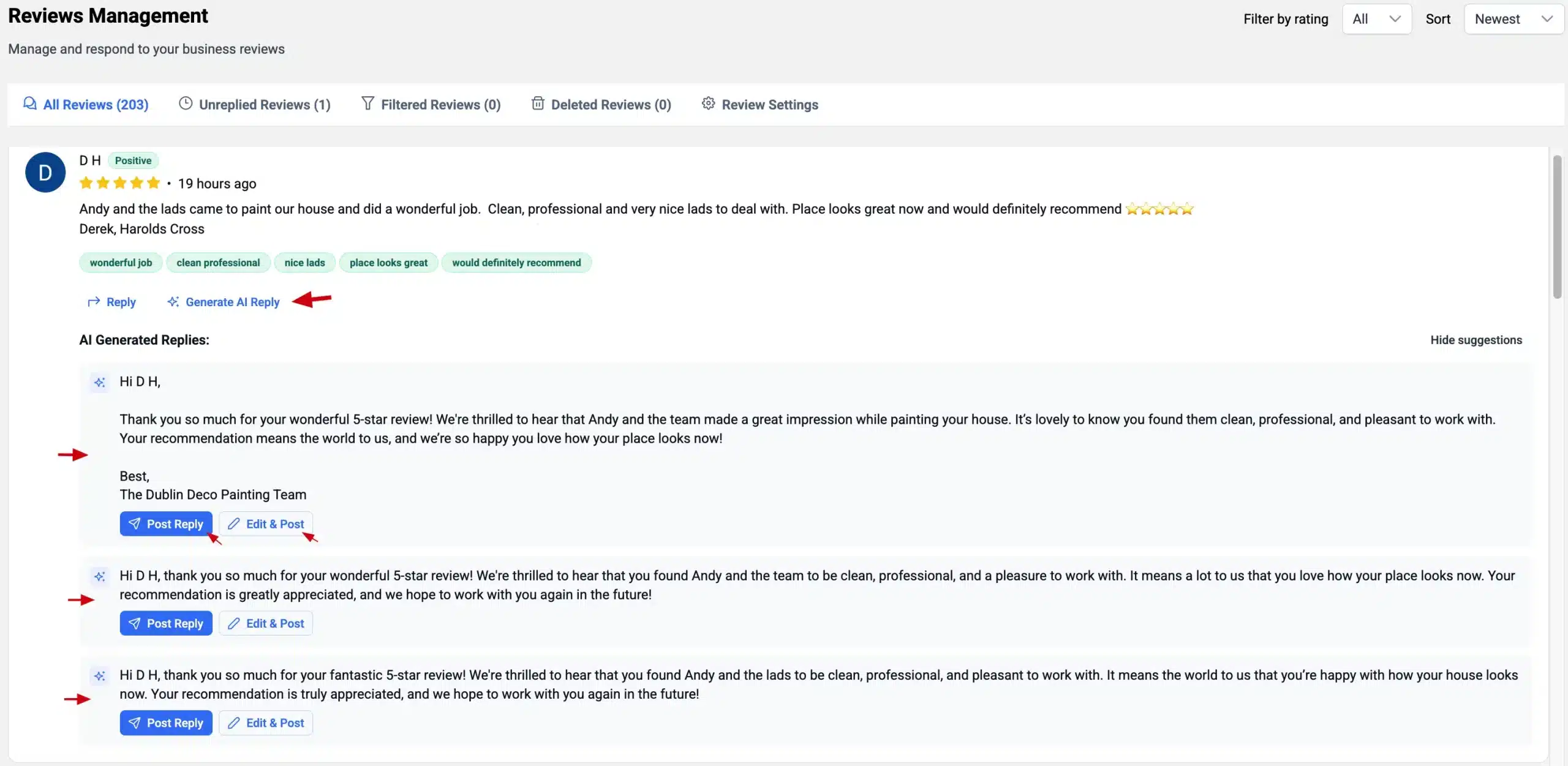
Task: Click the pencil icon on first Edit & Post
Action: point(235,524)
